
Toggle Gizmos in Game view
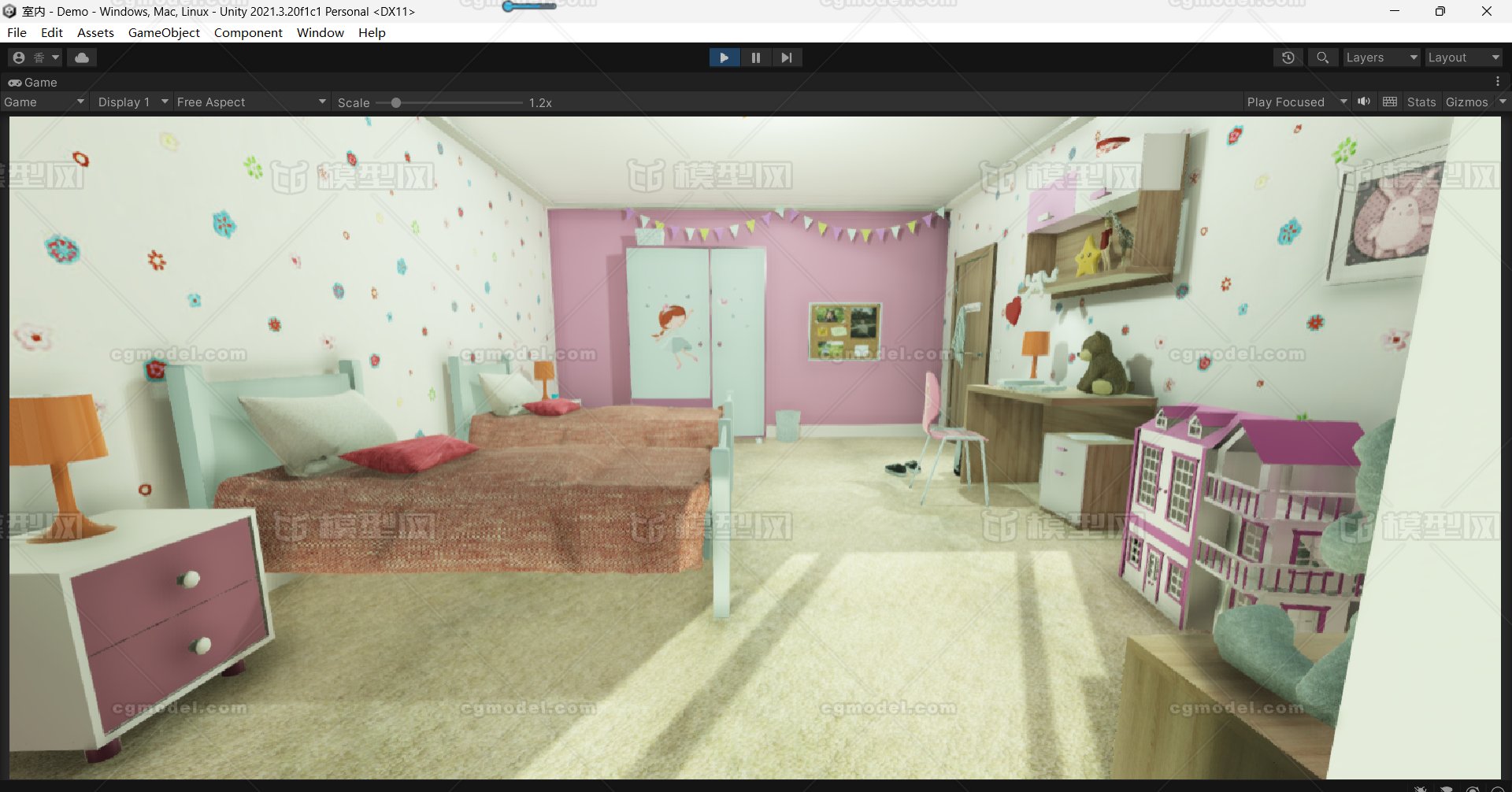point(1466,102)
